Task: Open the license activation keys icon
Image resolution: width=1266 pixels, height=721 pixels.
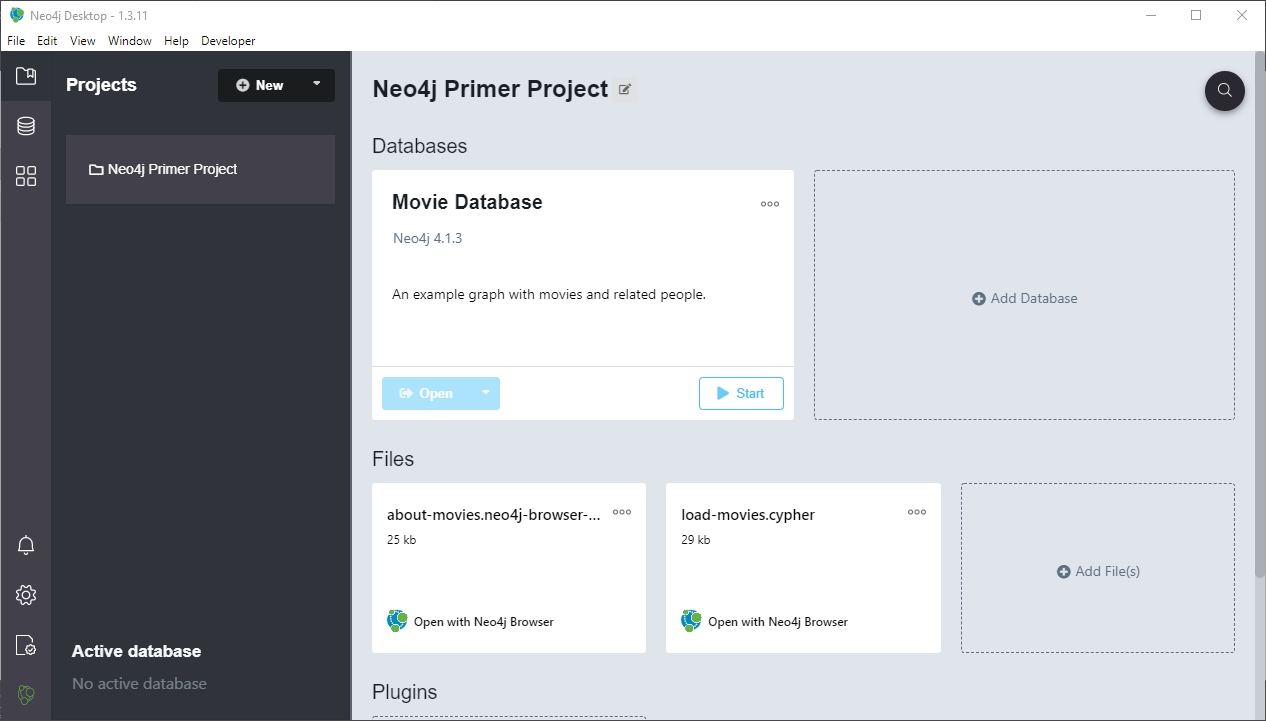Action: click(26, 645)
